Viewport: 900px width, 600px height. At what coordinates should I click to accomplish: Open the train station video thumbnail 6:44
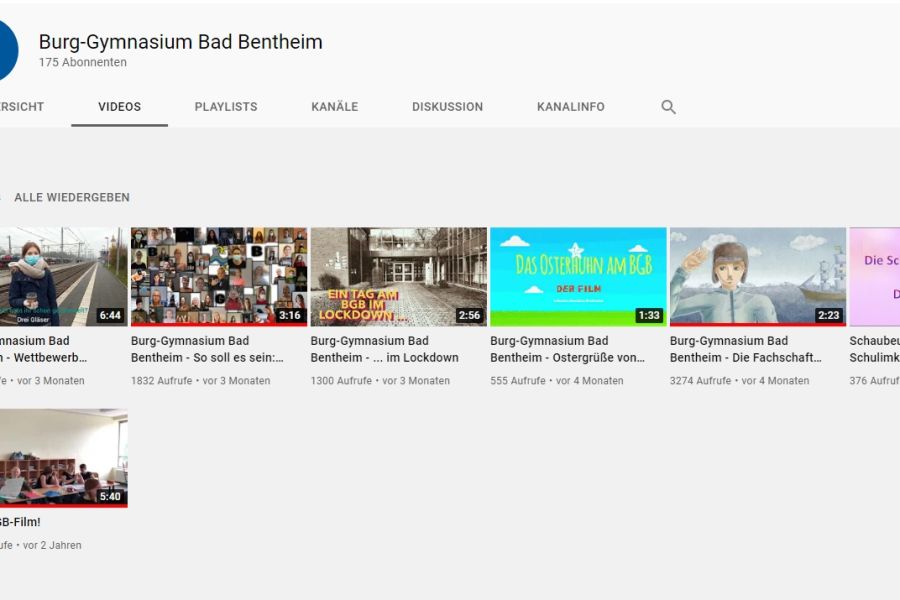click(63, 277)
